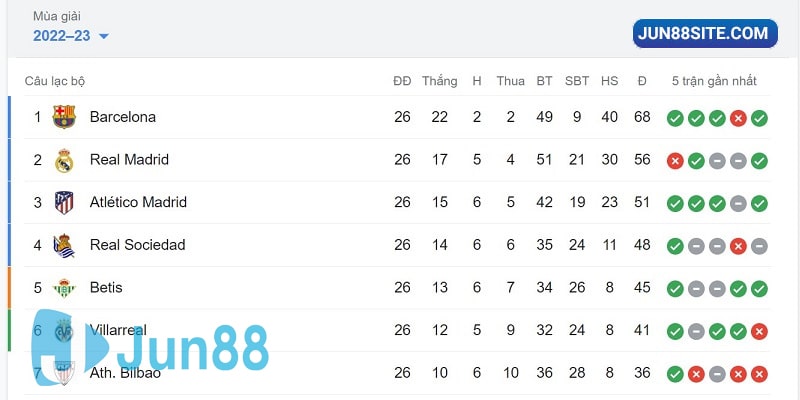
Task: Click the Atlético Madrid crest icon
Action: coord(64,202)
